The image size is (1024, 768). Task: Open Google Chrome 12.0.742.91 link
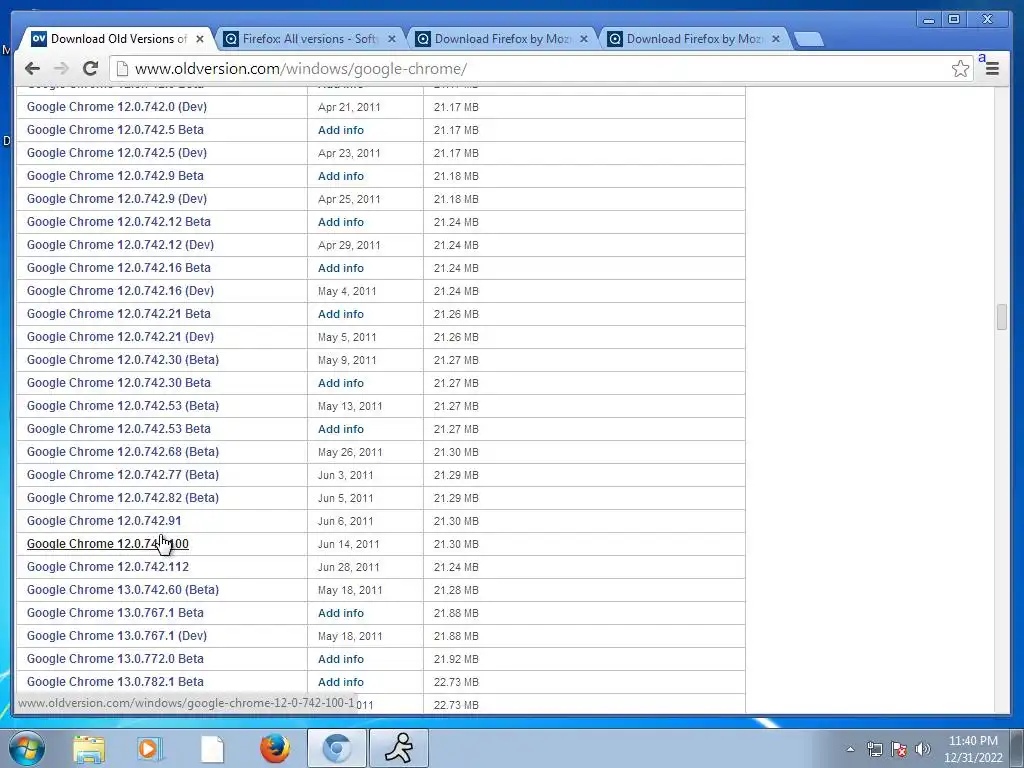click(x=104, y=520)
